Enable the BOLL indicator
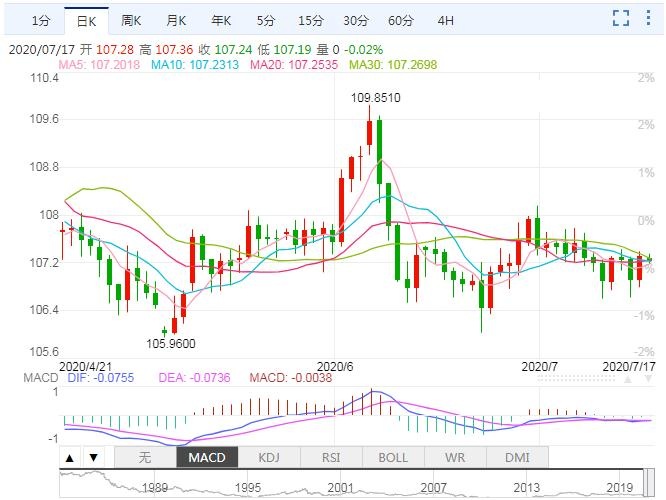Image resolution: width=666 pixels, height=500 pixels. [393, 458]
